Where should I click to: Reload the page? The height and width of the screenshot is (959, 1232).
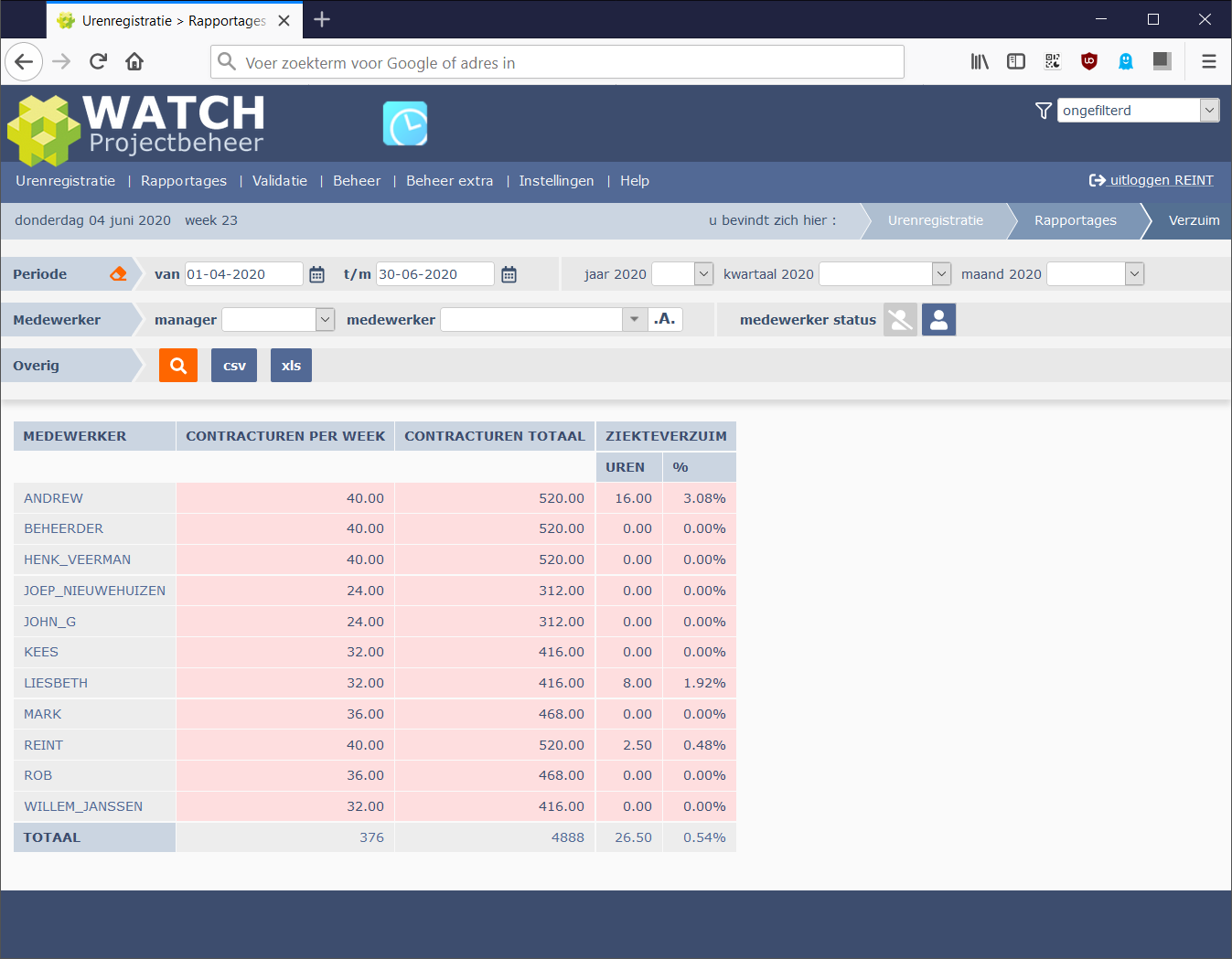98,61
